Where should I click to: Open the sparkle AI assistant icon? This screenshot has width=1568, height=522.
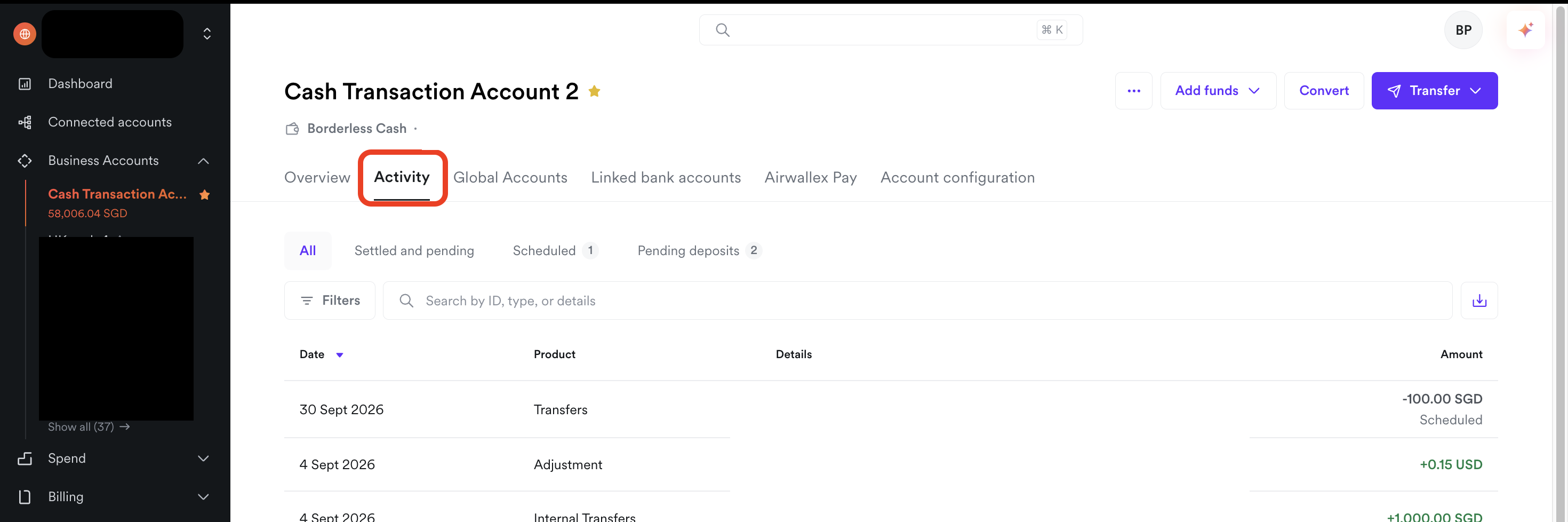(1525, 30)
